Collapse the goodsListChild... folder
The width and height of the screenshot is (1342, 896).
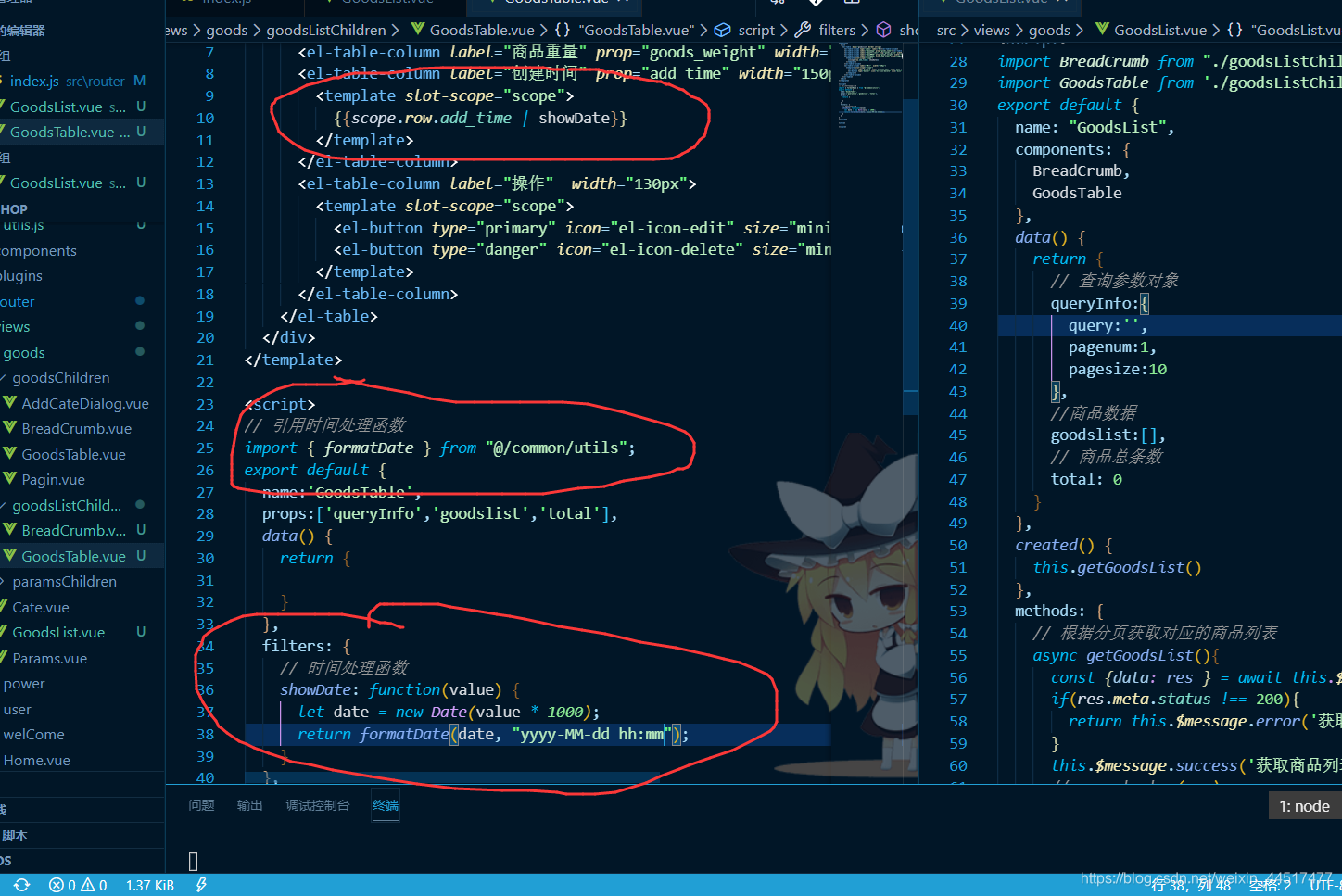tap(66, 505)
